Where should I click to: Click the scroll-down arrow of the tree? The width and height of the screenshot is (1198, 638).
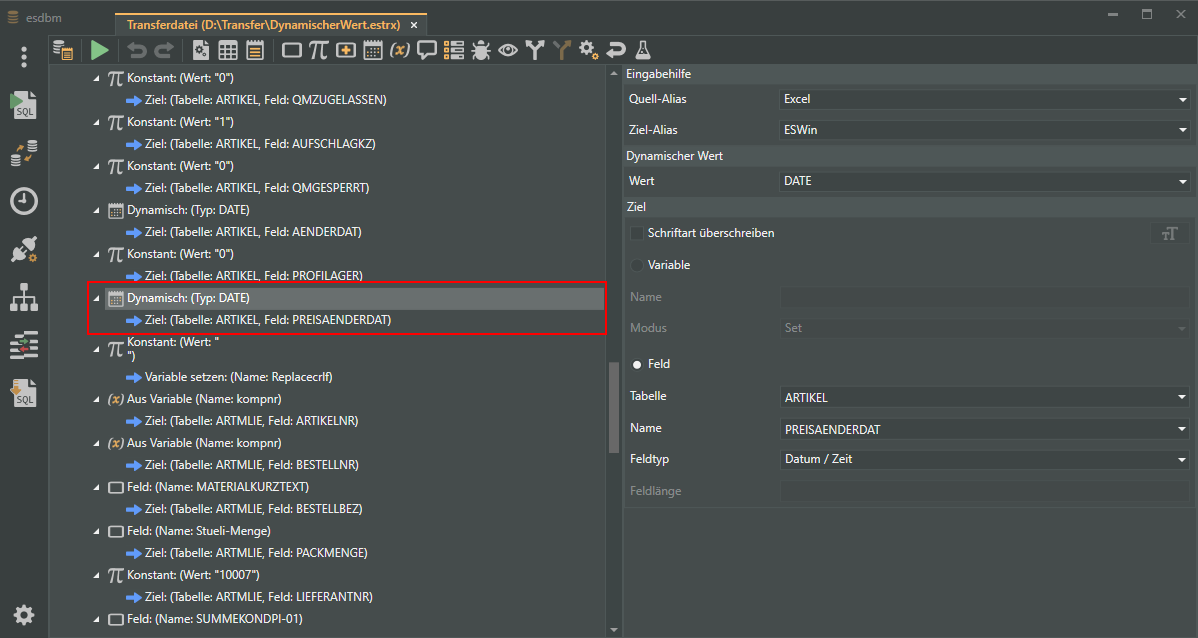(x=614, y=630)
